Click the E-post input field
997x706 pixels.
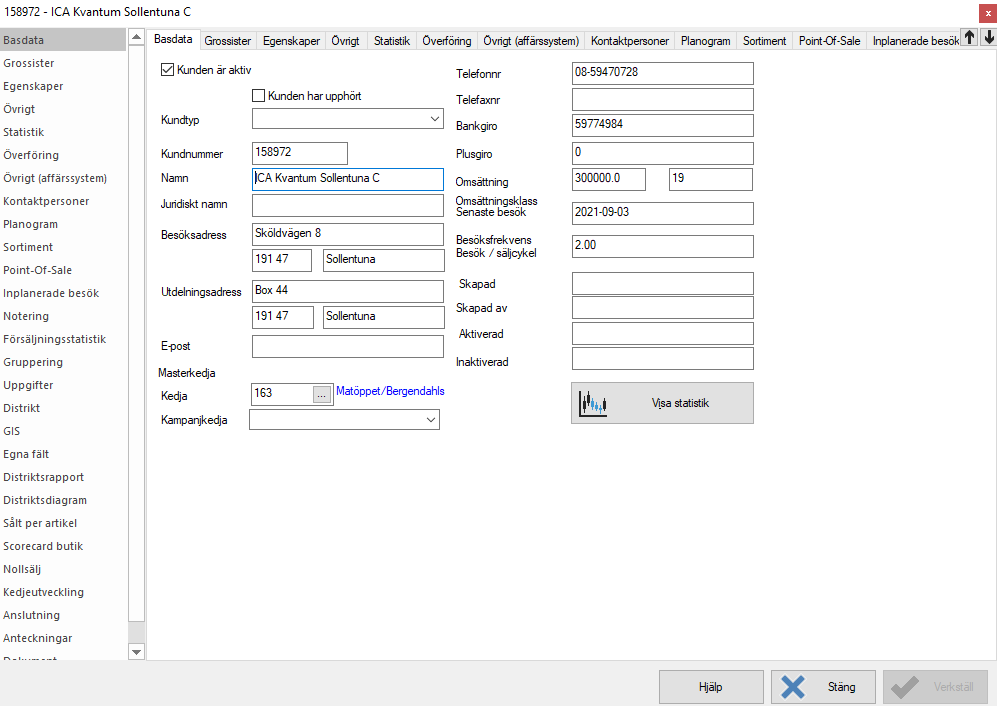tap(348, 347)
